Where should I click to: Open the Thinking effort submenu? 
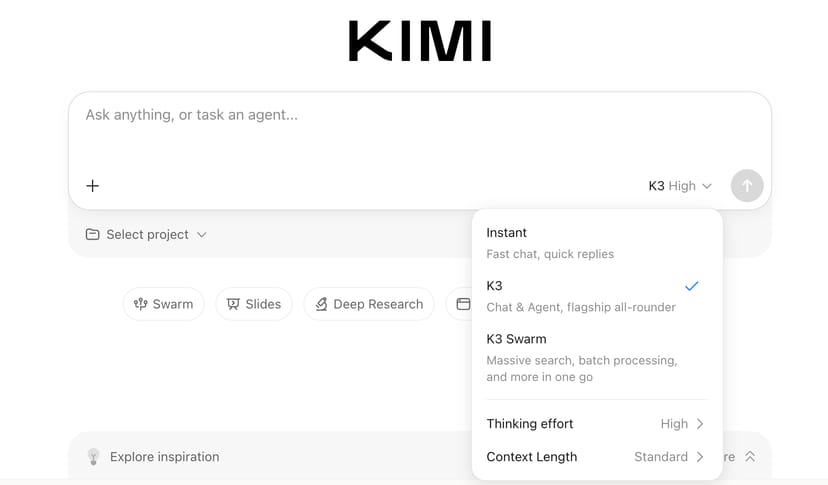597,424
